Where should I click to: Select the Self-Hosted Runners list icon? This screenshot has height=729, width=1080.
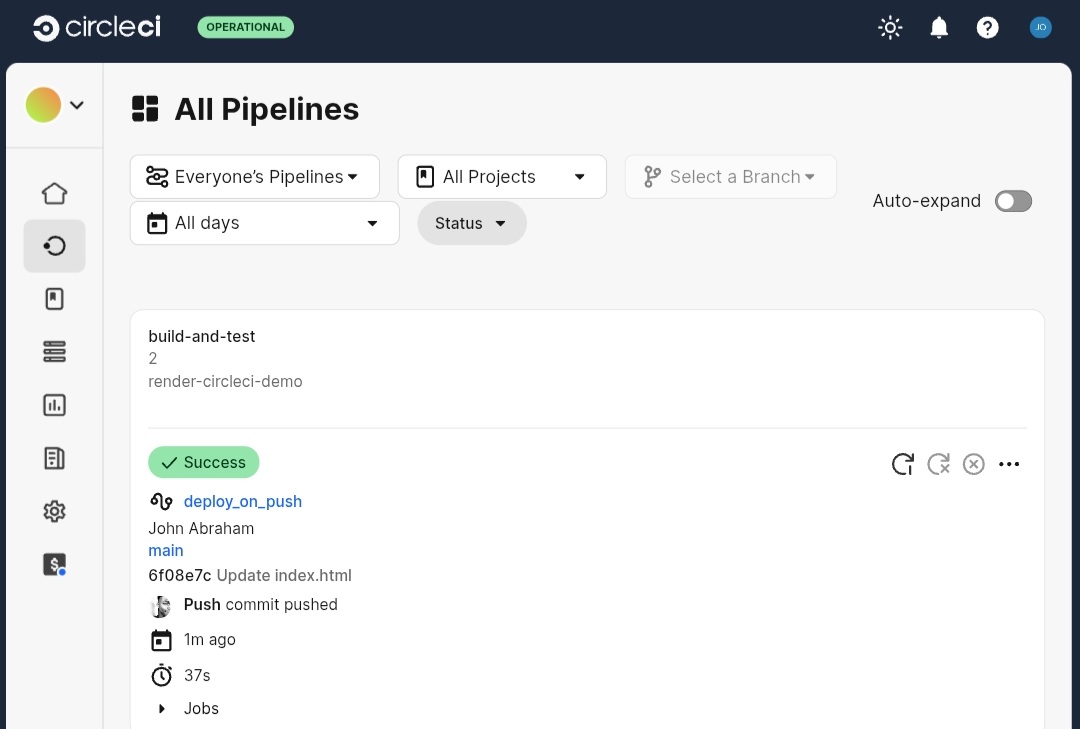click(54, 351)
